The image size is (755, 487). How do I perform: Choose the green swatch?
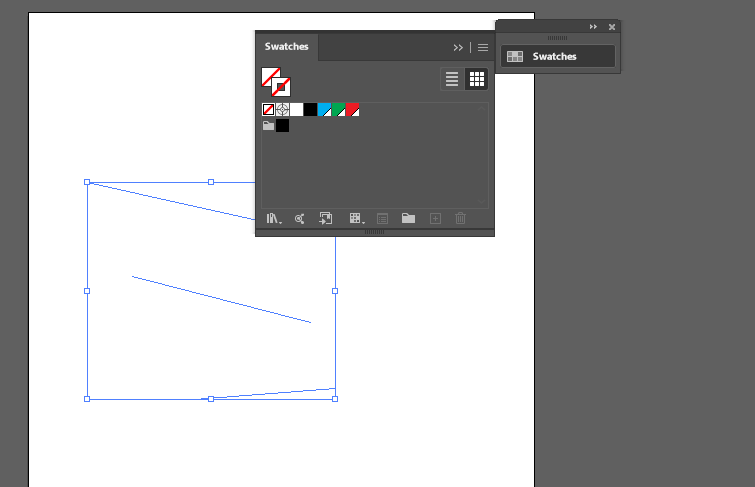point(338,110)
